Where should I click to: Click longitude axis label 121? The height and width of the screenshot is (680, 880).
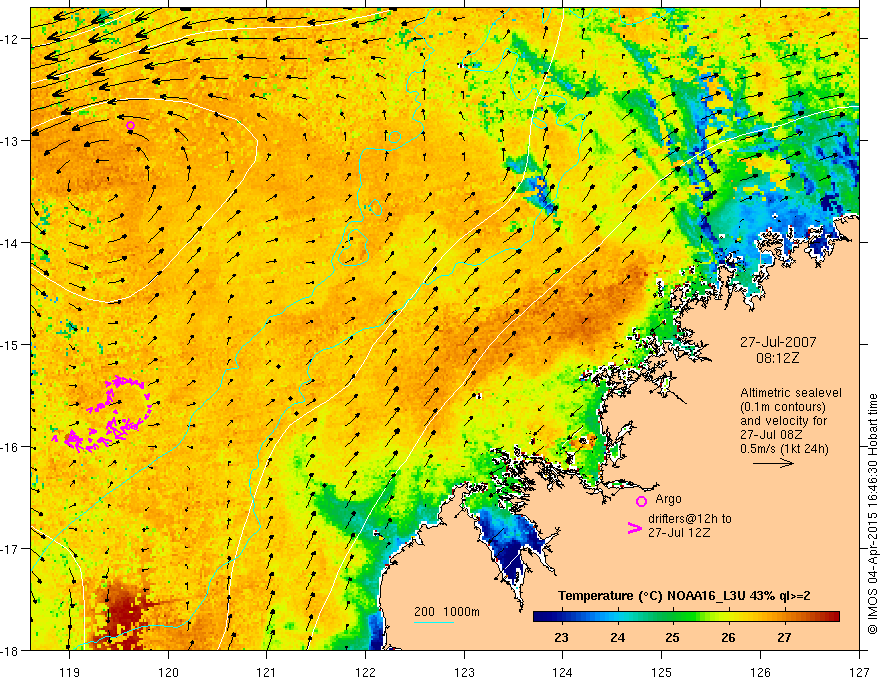pyautogui.click(x=267, y=672)
